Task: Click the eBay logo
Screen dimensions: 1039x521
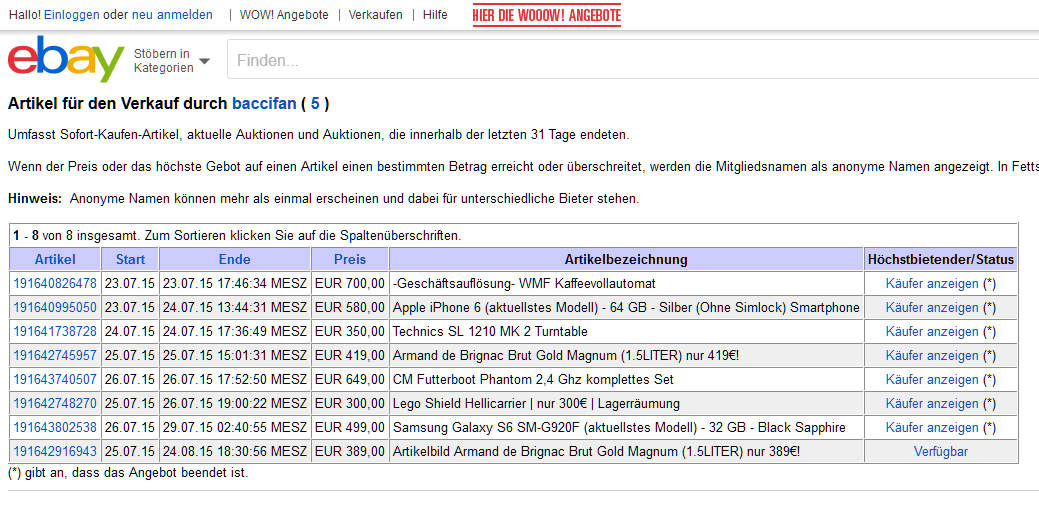Action: point(66,58)
